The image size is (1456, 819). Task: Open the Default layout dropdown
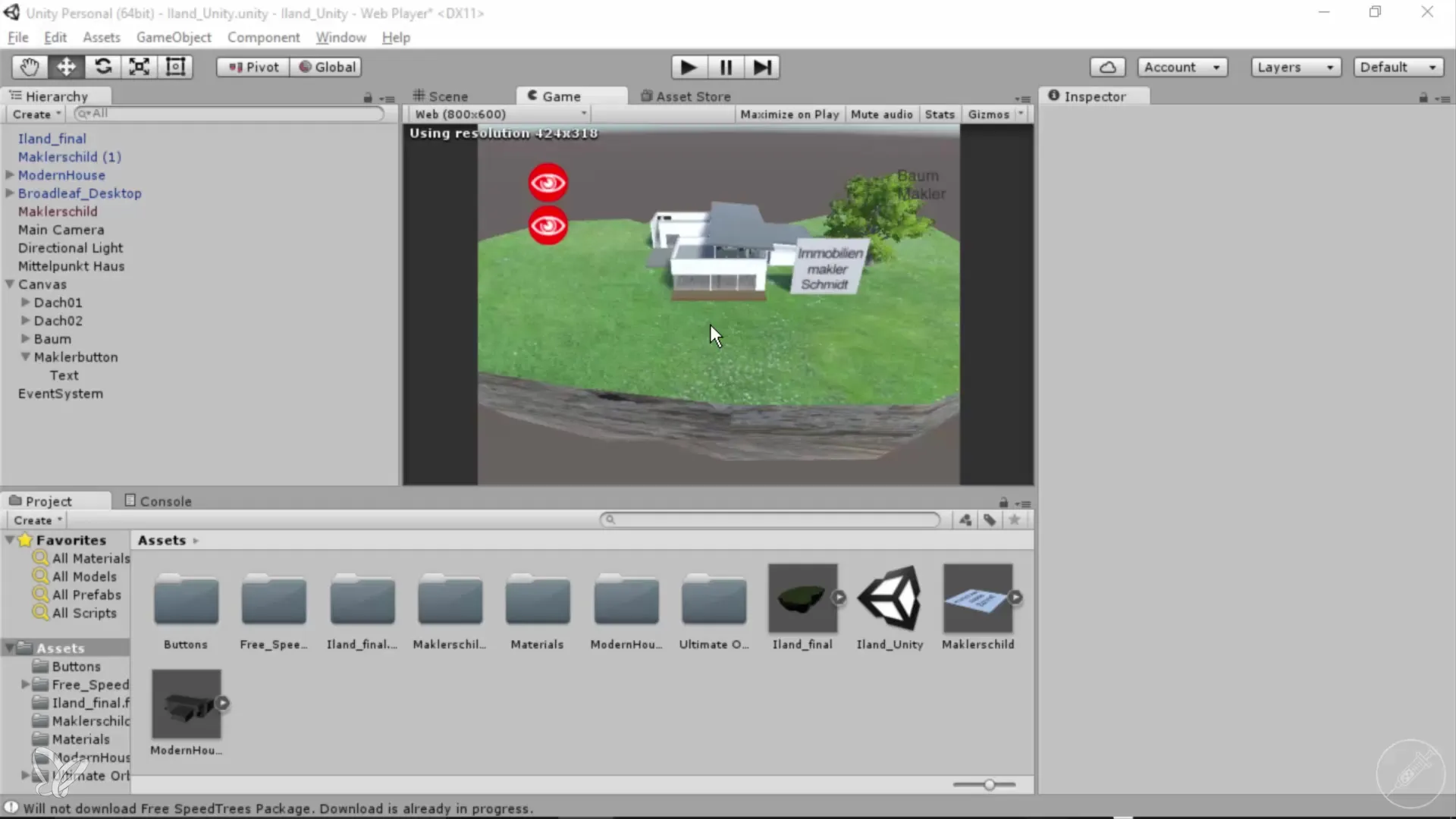pyautogui.click(x=1398, y=67)
